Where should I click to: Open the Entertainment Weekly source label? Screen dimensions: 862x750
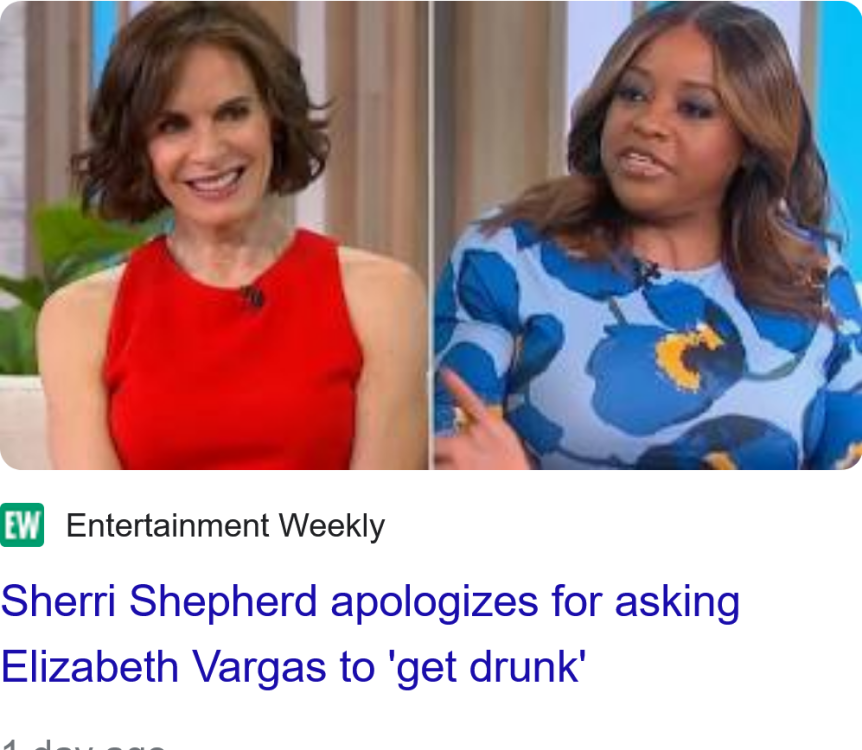[x=225, y=526]
